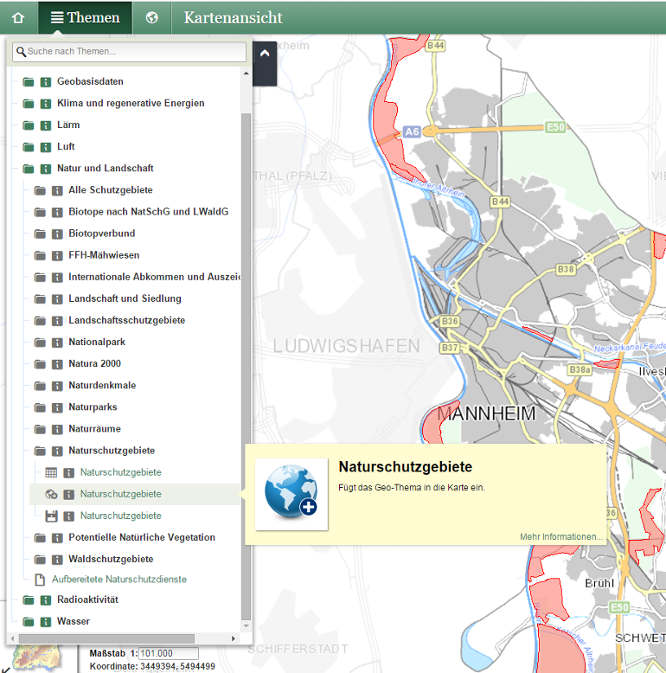Show info for Naturräume

click(x=57, y=429)
